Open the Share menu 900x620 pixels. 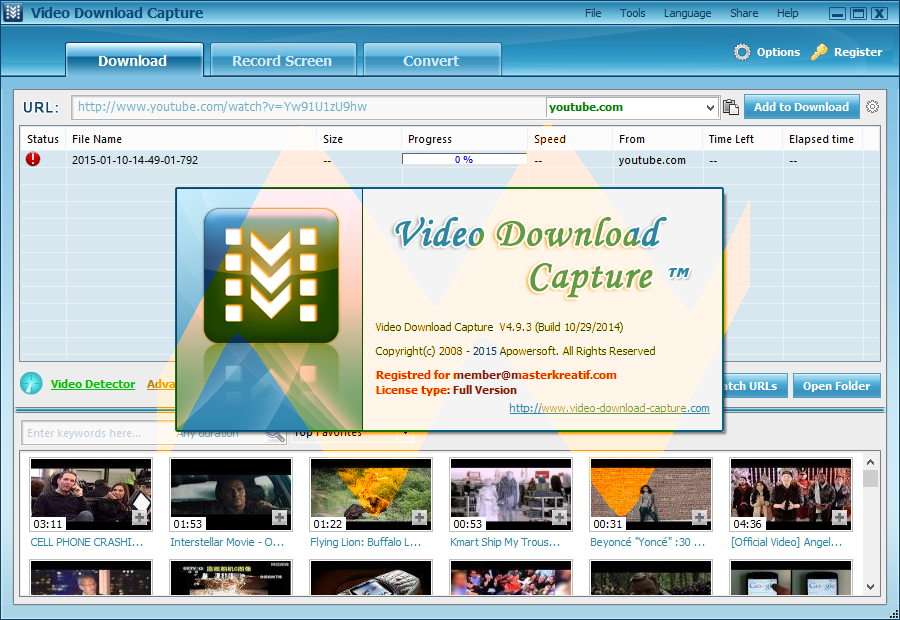[744, 13]
